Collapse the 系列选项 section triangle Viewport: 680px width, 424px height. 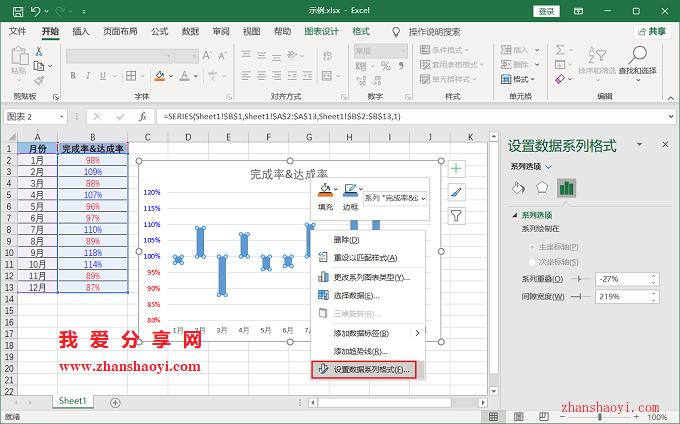[x=515, y=215]
